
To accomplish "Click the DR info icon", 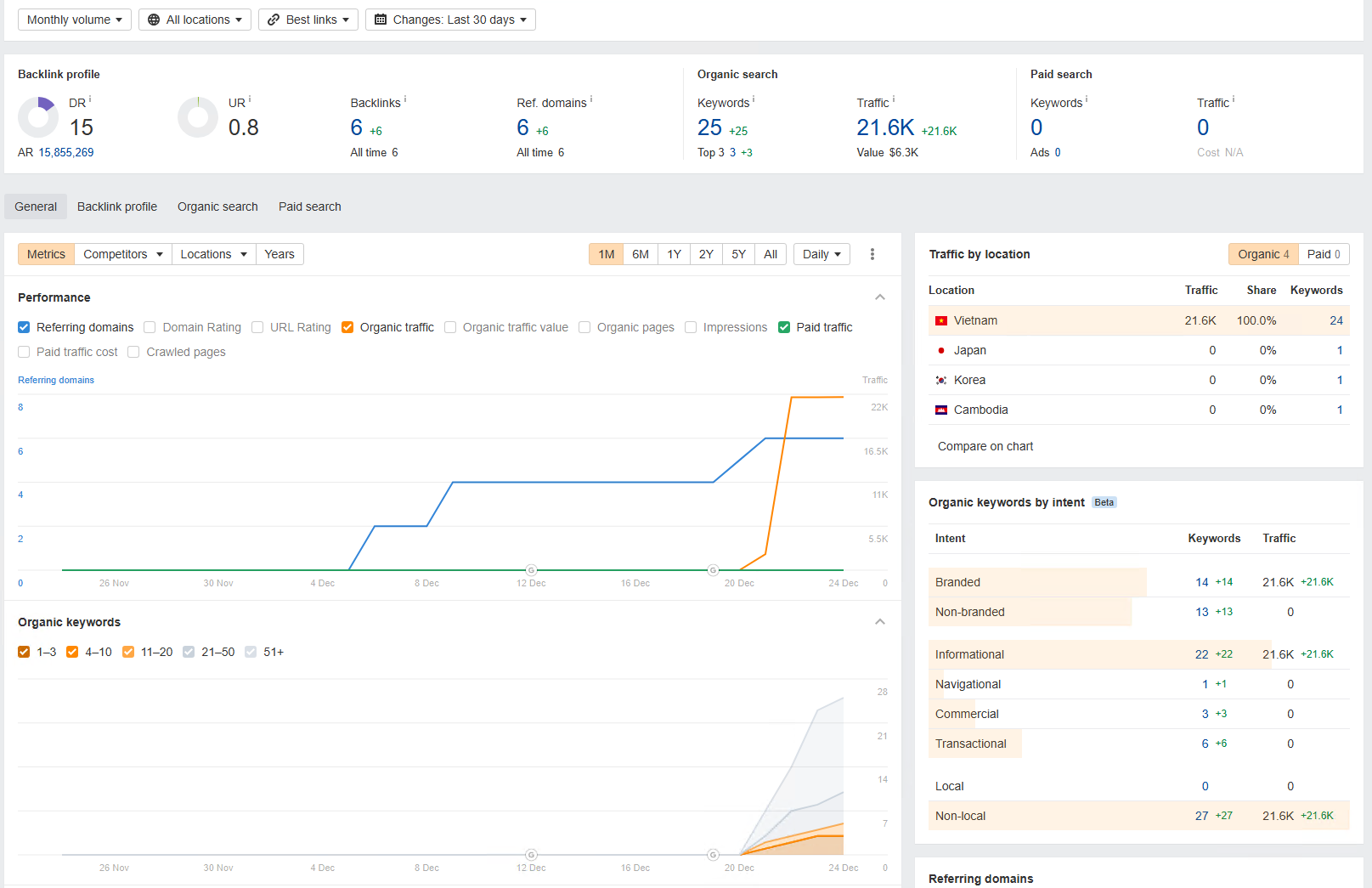I will 90,99.
